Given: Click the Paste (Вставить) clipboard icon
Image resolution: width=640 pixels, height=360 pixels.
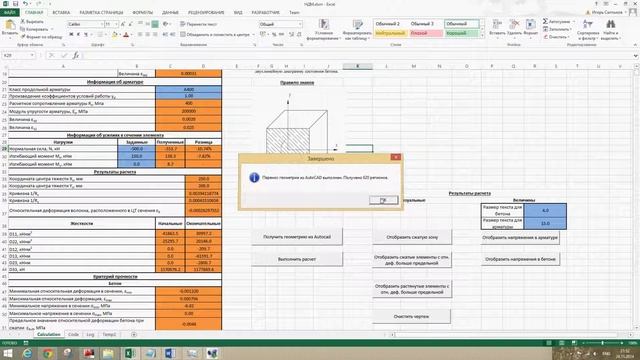Looking at the screenshot, I should (x=10, y=25).
